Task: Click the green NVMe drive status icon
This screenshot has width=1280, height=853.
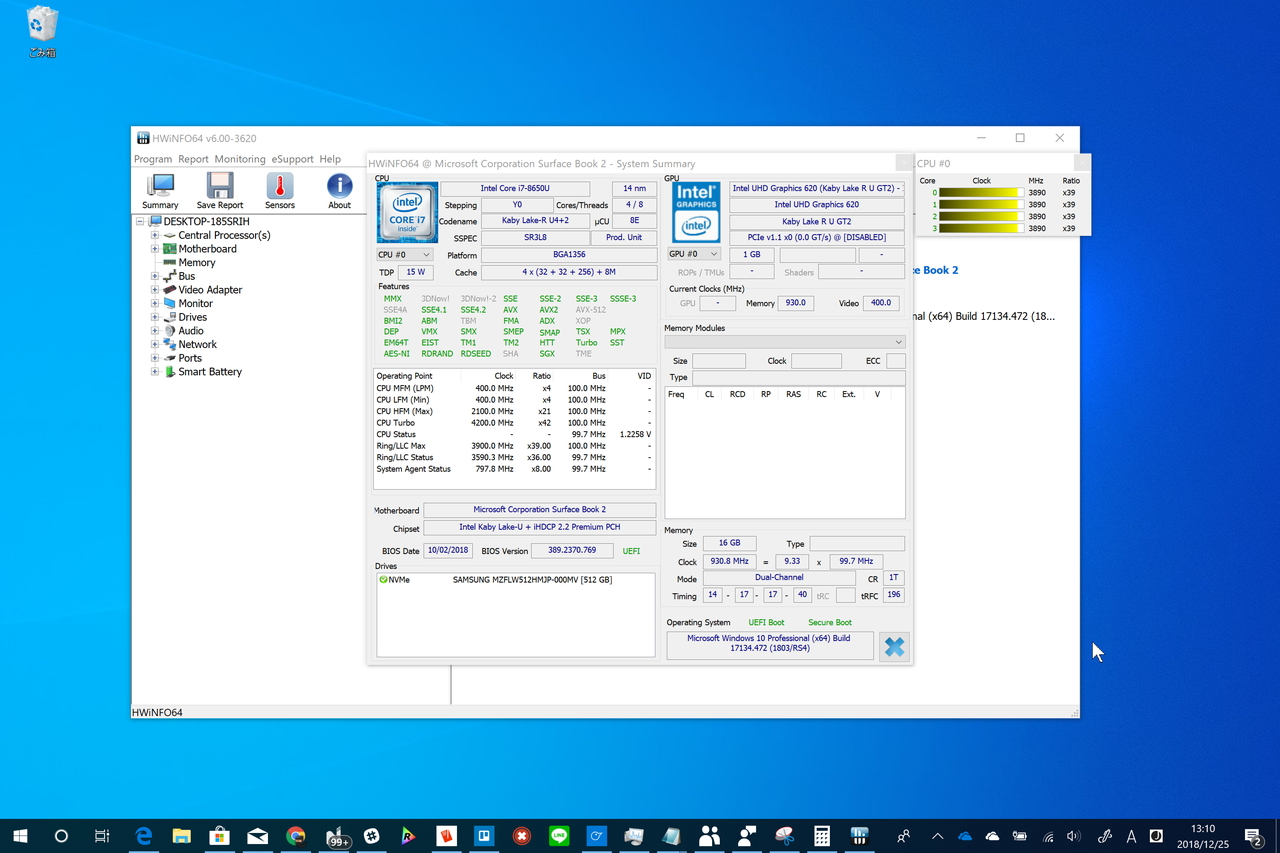Action: [383, 579]
